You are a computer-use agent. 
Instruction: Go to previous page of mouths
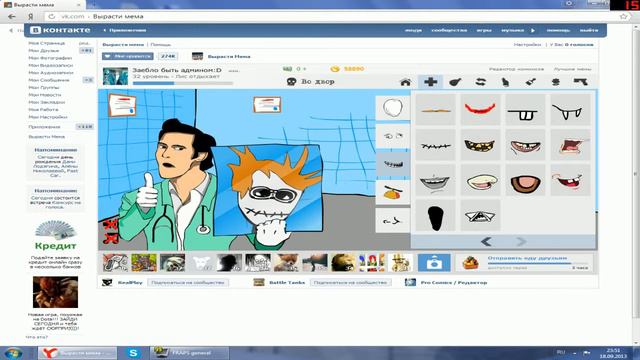click(x=486, y=242)
